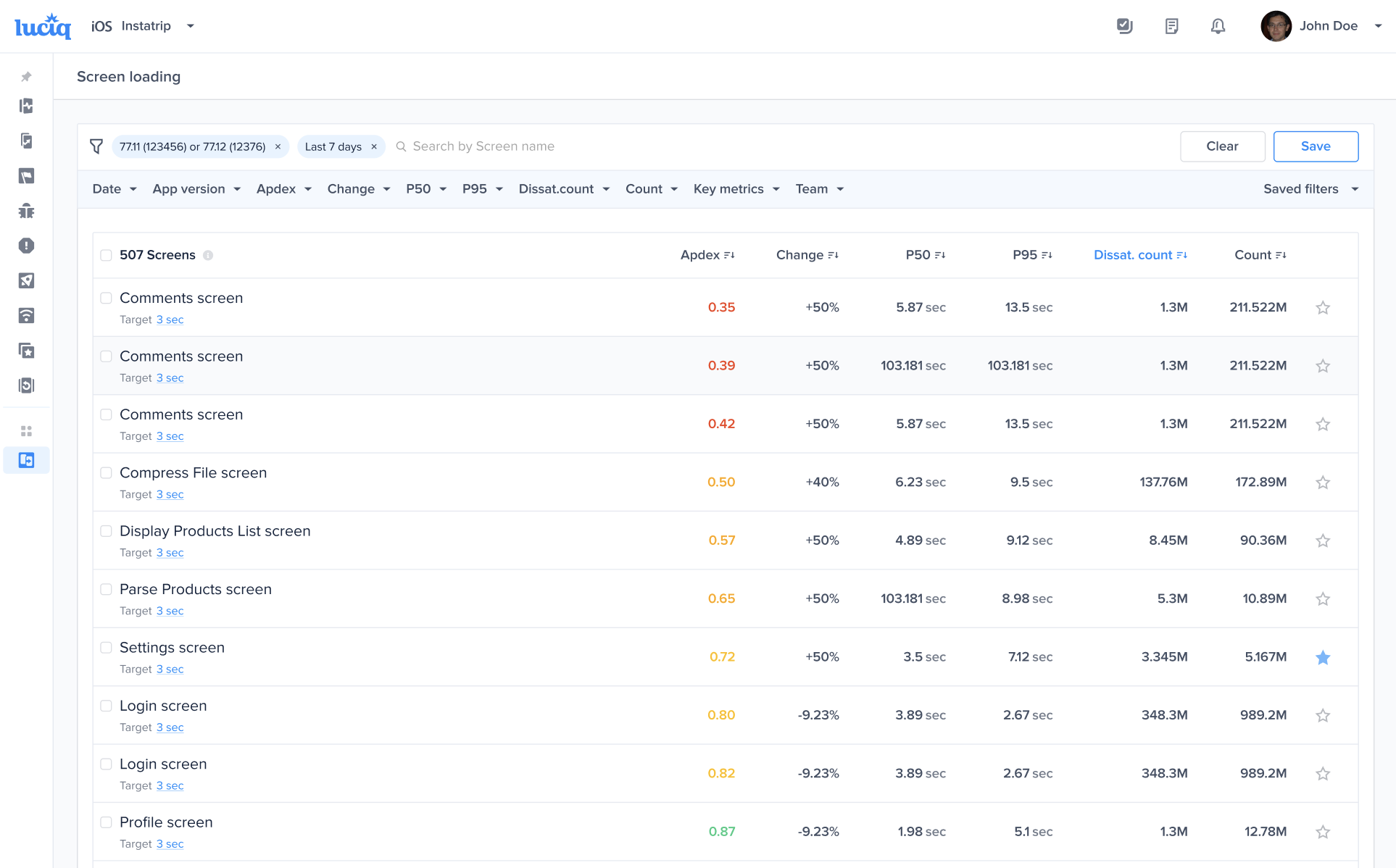The height and width of the screenshot is (868, 1396).
Task: Open the Key metrics filter menu
Action: pos(735,188)
